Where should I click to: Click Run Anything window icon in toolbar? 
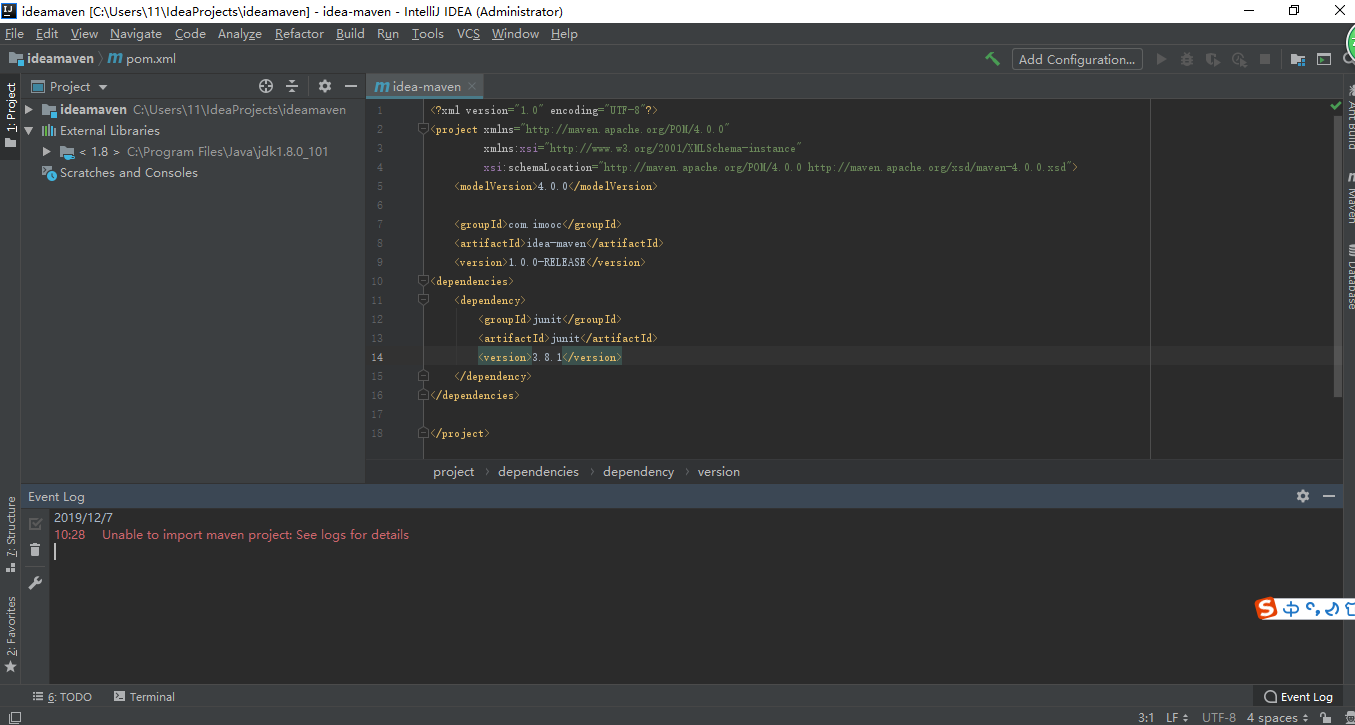[1324, 59]
